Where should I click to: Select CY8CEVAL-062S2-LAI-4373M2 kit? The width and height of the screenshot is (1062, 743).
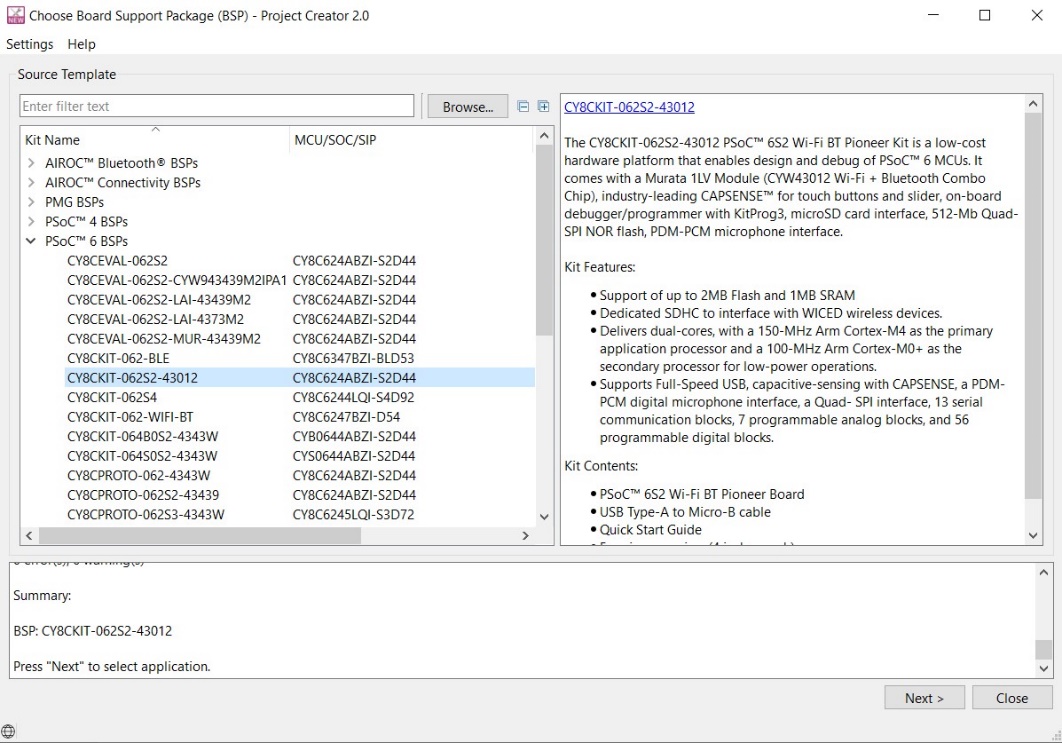point(300,320)
